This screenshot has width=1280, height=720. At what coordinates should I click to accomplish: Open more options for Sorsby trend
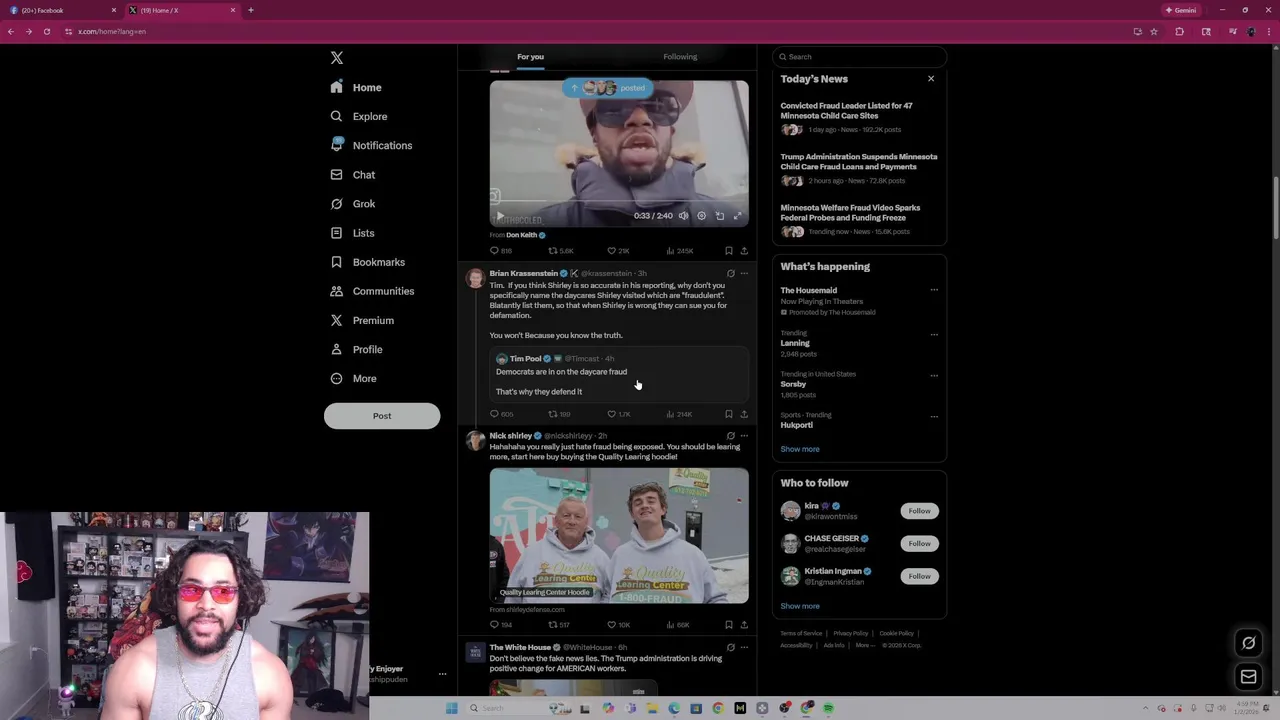click(934, 375)
